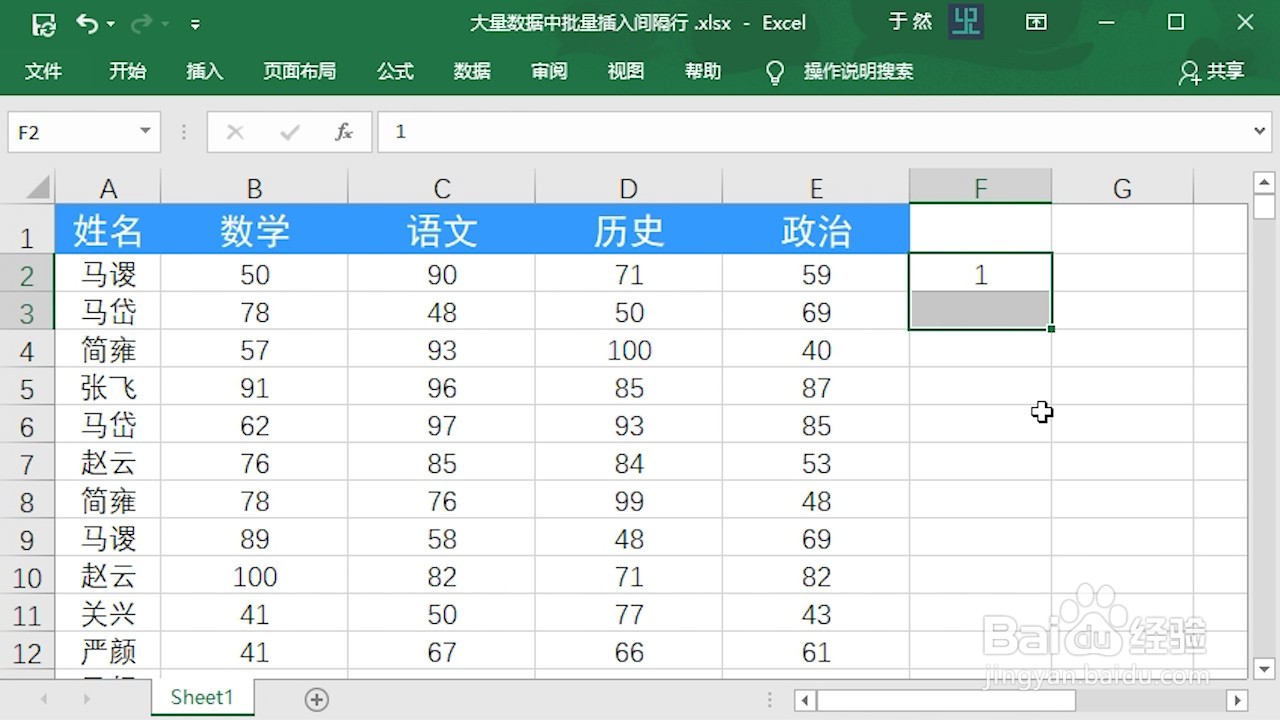Click the 100 value in 赵云 row
The width and height of the screenshot is (1280, 720).
point(254,577)
